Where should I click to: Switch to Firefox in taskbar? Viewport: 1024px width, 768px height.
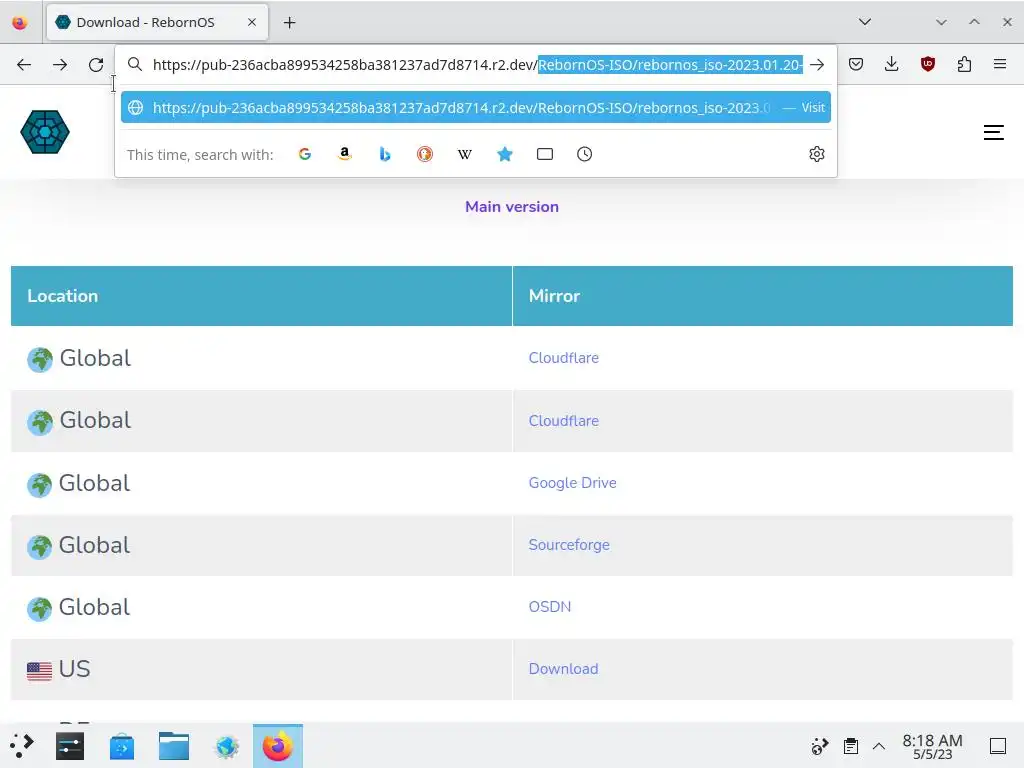click(x=278, y=746)
